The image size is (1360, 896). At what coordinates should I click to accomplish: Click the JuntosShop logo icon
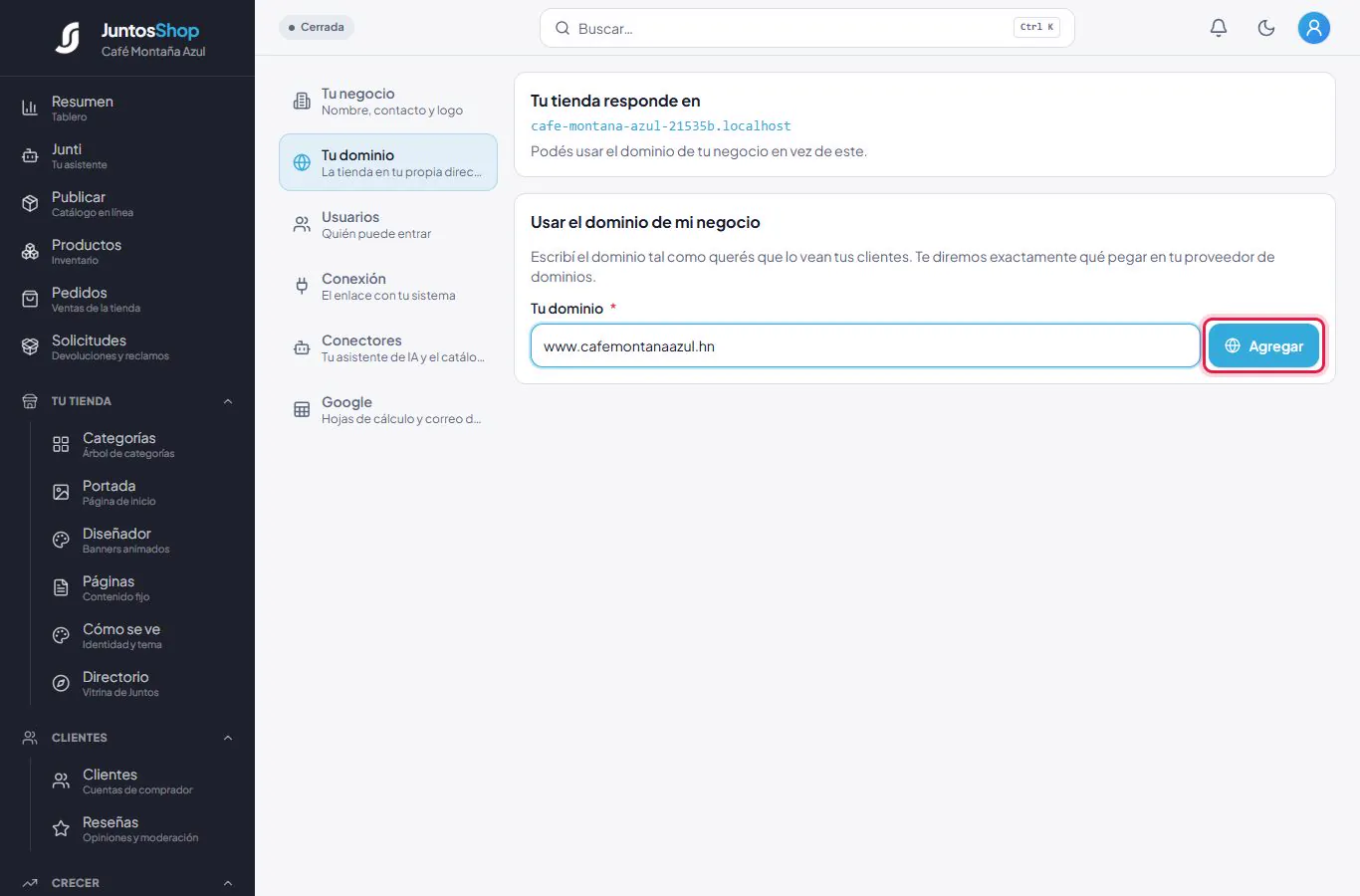tap(68, 38)
